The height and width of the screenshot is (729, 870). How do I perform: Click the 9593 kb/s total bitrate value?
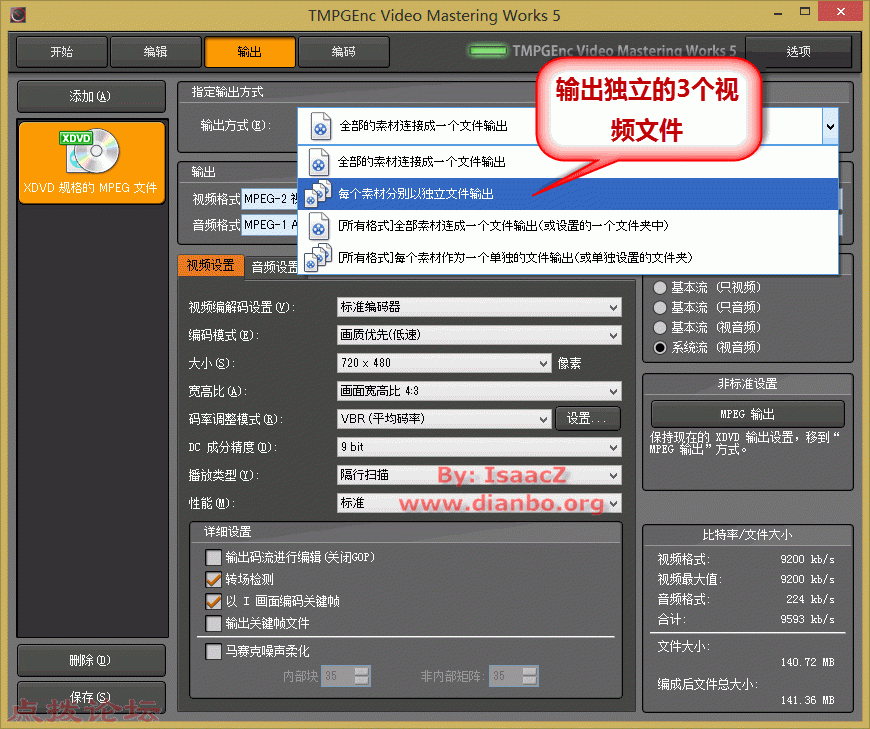[807, 619]
